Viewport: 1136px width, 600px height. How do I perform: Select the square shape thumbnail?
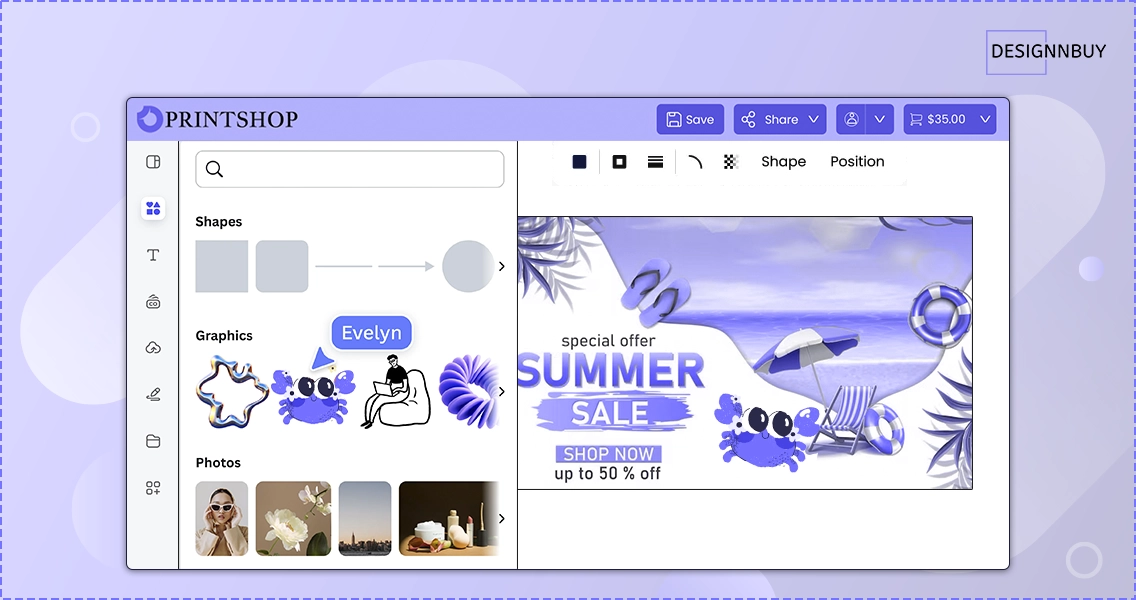222,267
